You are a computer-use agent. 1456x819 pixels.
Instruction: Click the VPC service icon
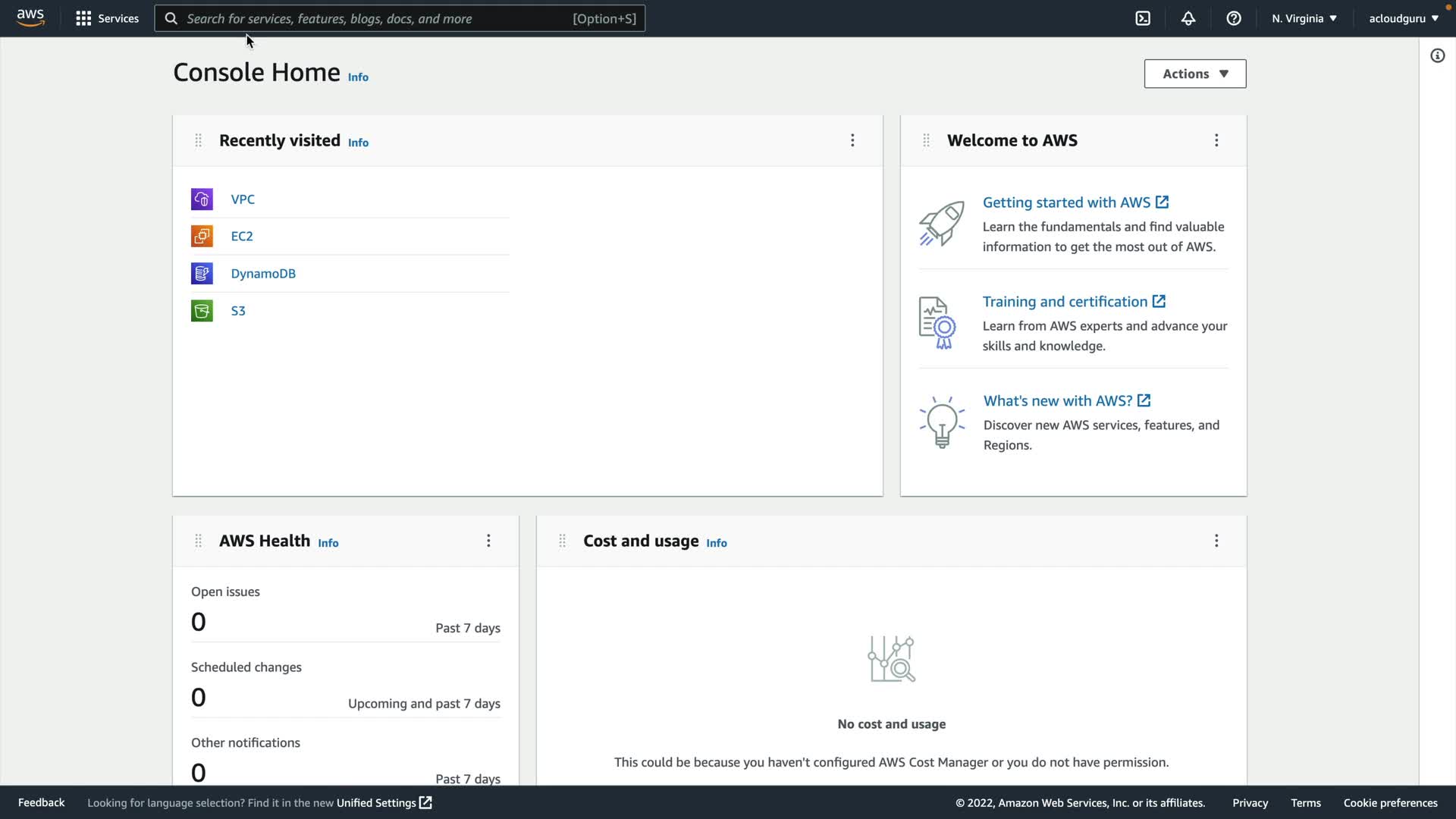click(x=202, y=199)
